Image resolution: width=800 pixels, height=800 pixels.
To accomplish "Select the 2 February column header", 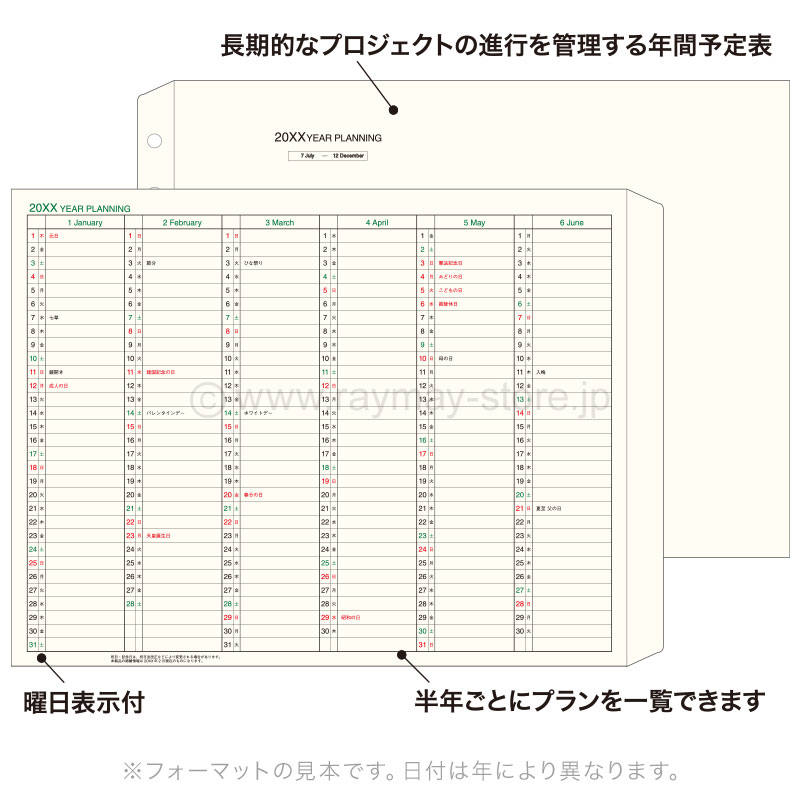I will [182, 223].
